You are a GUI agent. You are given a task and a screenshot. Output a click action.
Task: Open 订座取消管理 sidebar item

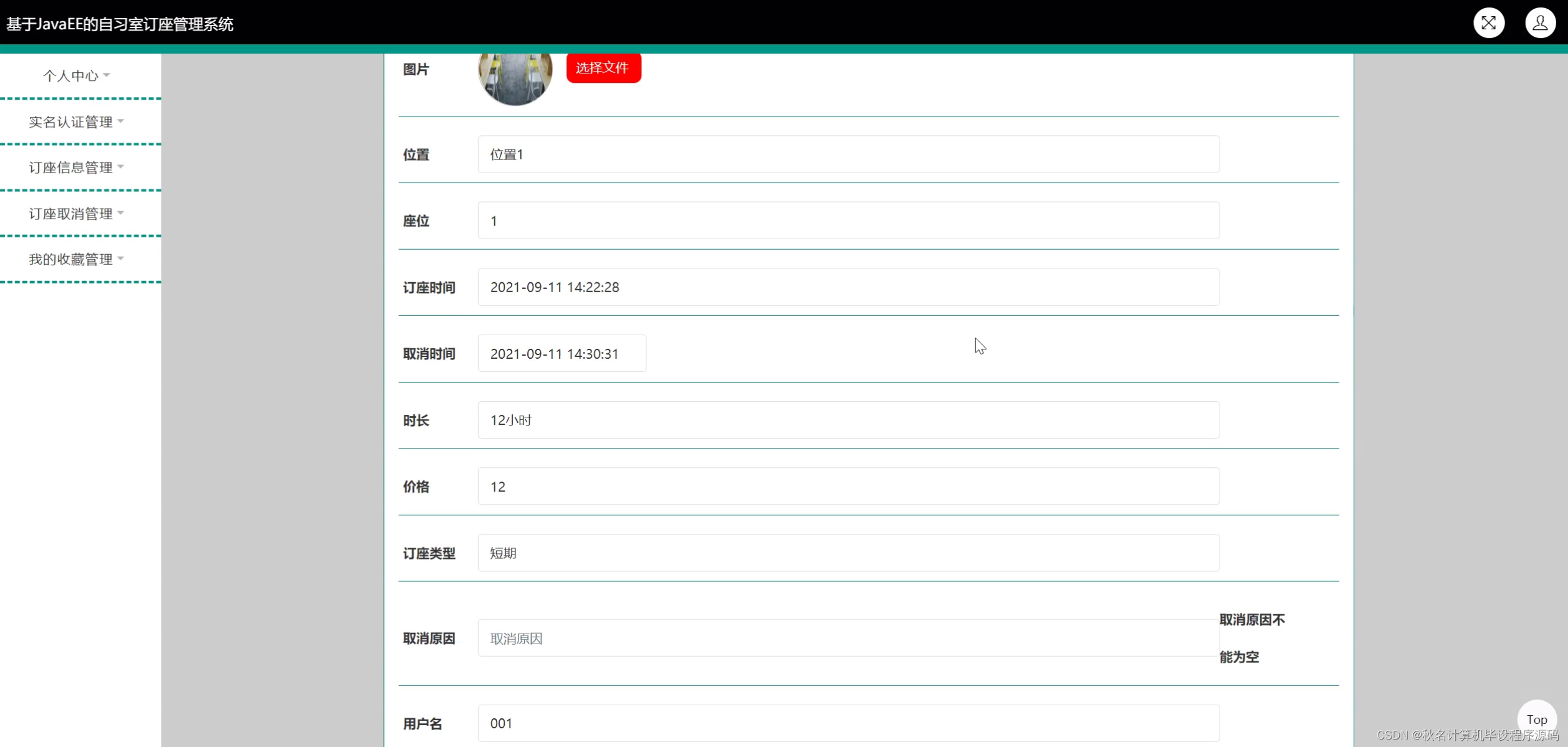(x=76, y=214)
